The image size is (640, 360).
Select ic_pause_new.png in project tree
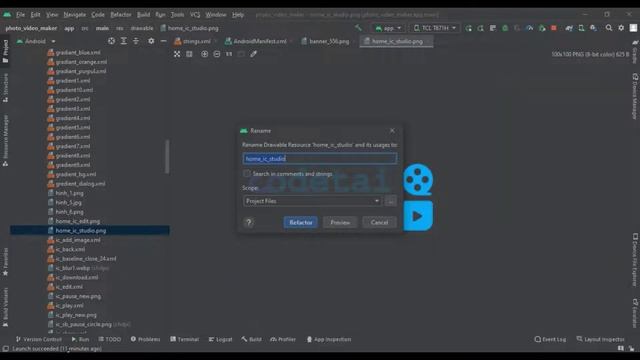[78, 296]
